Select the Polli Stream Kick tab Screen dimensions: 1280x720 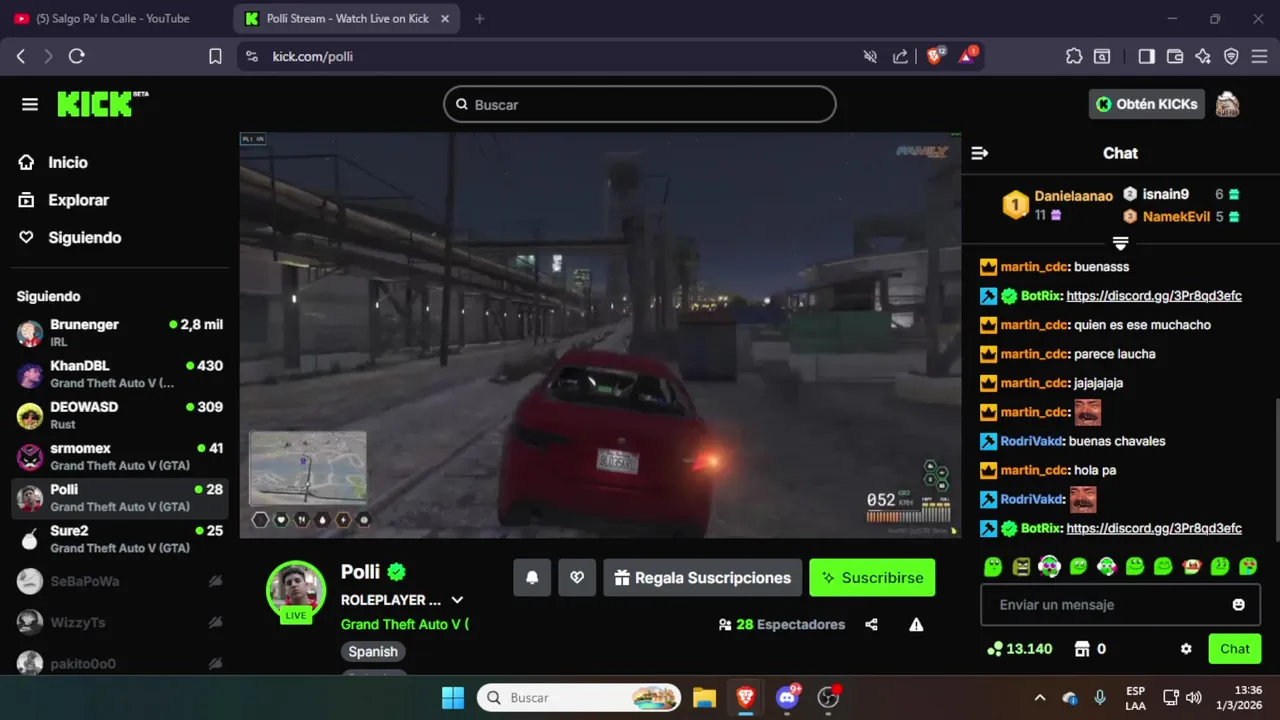(x=349, y=19)
